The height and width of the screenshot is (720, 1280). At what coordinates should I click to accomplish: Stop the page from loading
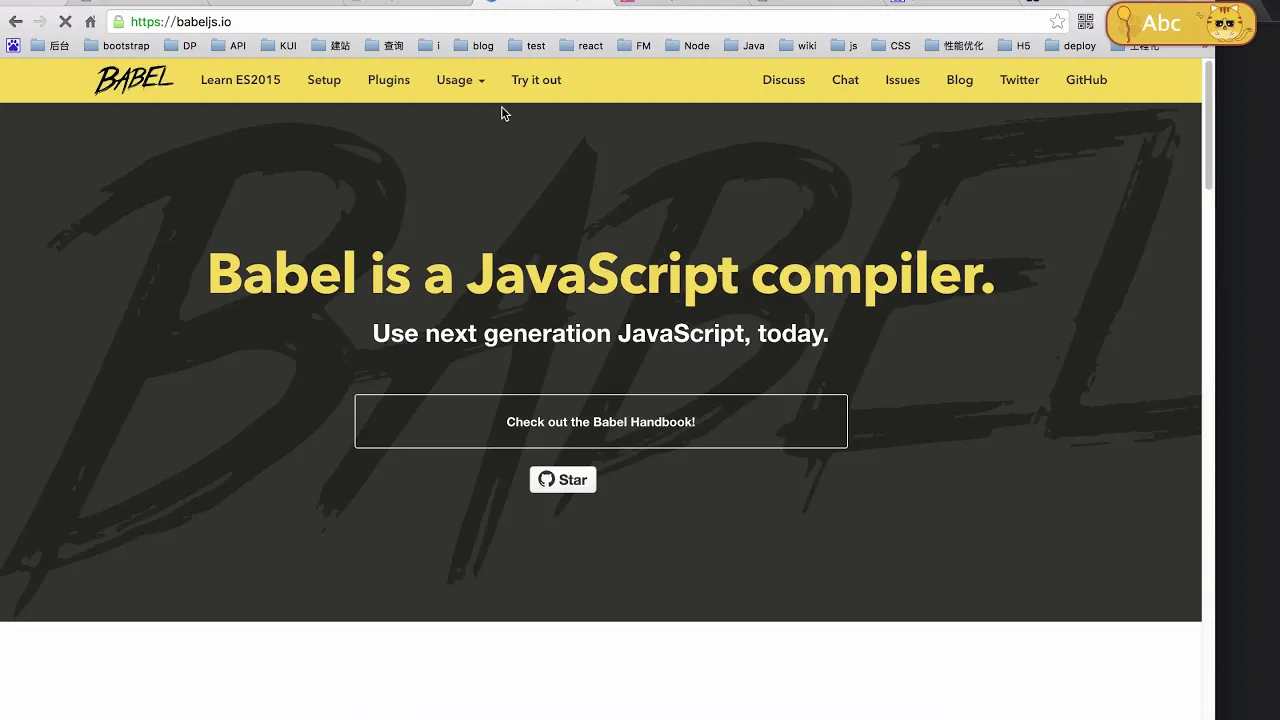point(65,21)
